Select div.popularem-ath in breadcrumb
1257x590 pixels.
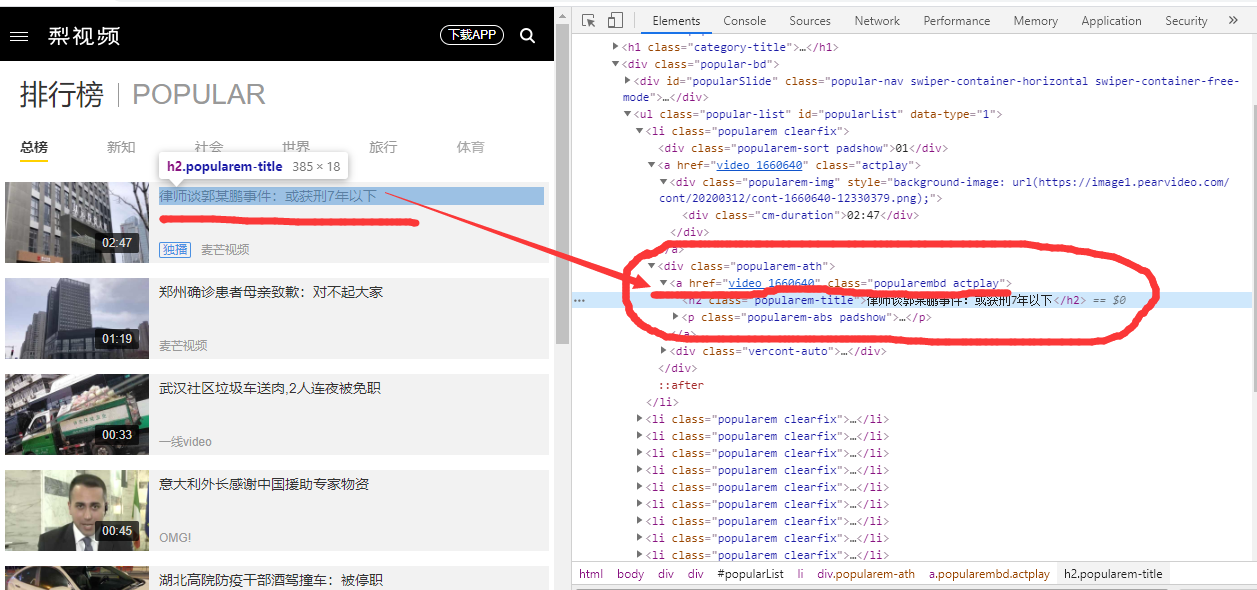pyautogui.click(x=866, y=574)
